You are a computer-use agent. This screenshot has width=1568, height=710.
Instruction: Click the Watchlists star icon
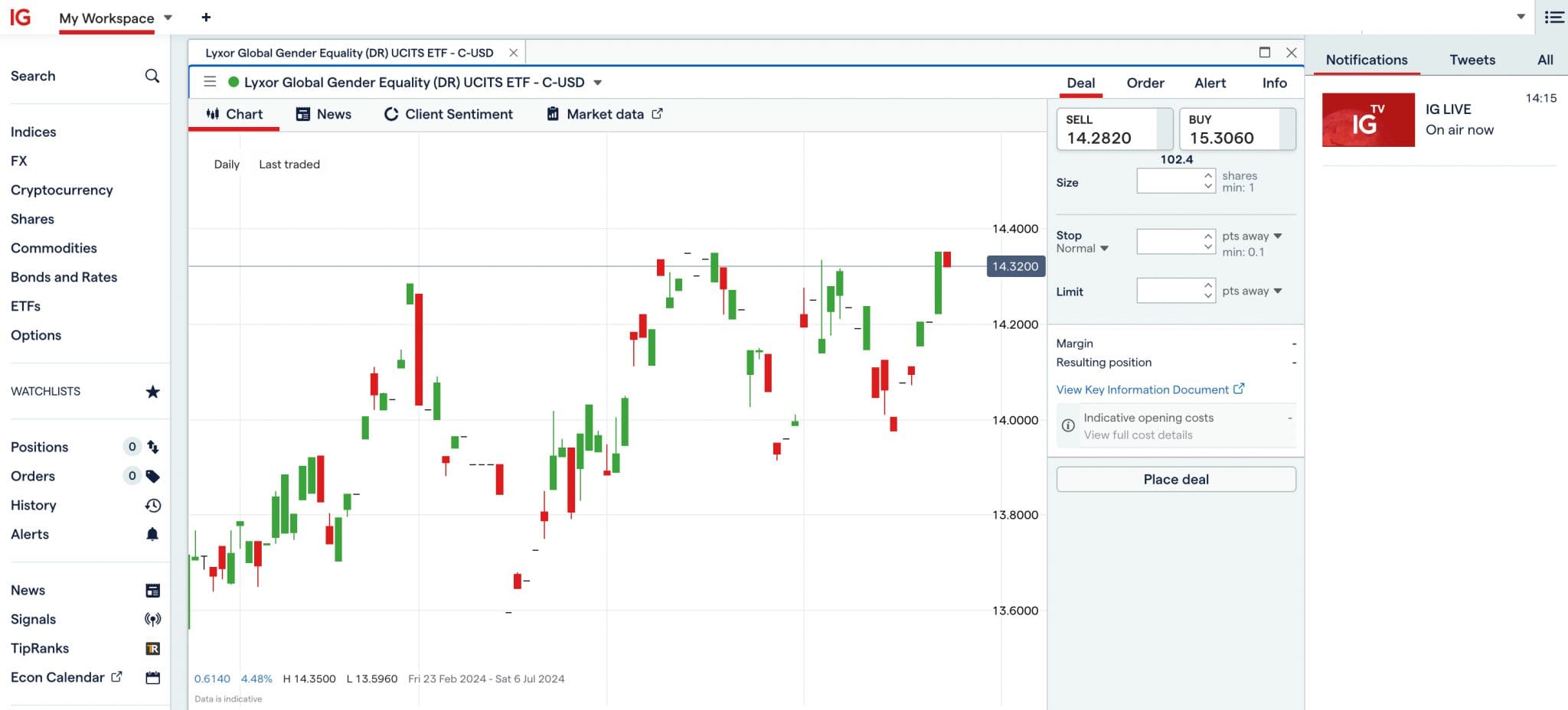pos(152,392)
